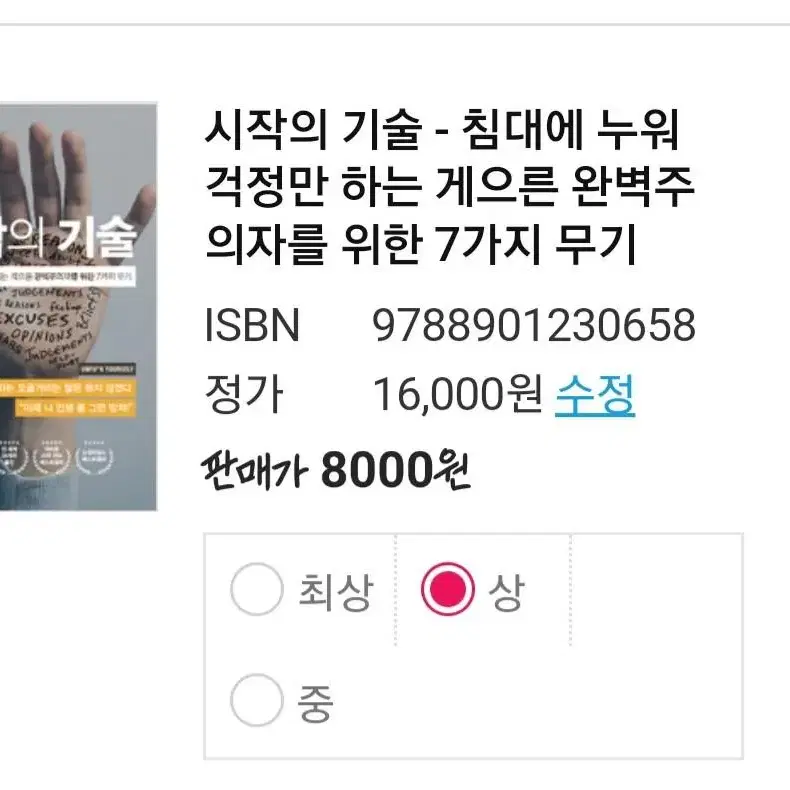Click the 중 label text
This screenshot has height=790, width=790.
coord(316,702)
